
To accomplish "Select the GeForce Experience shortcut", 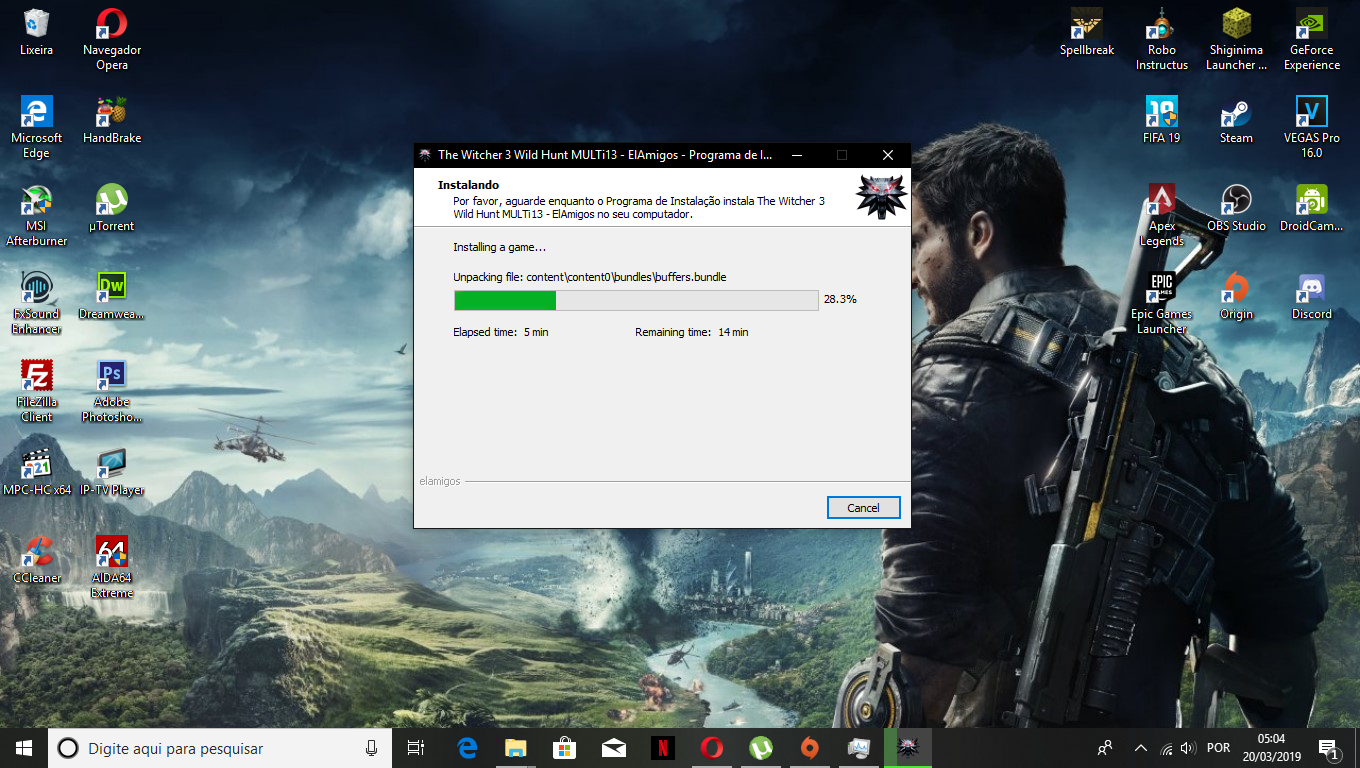I will 1312,40.
